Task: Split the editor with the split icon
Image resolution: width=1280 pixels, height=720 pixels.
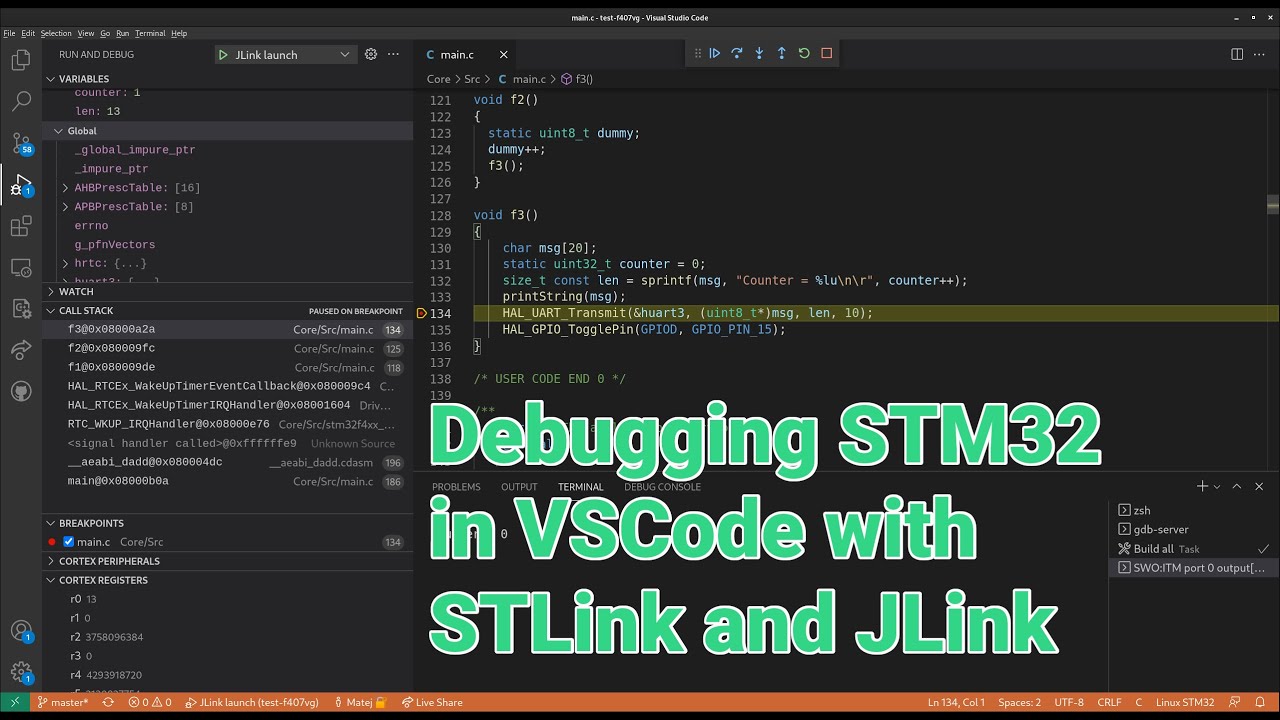Action: 1237,54
